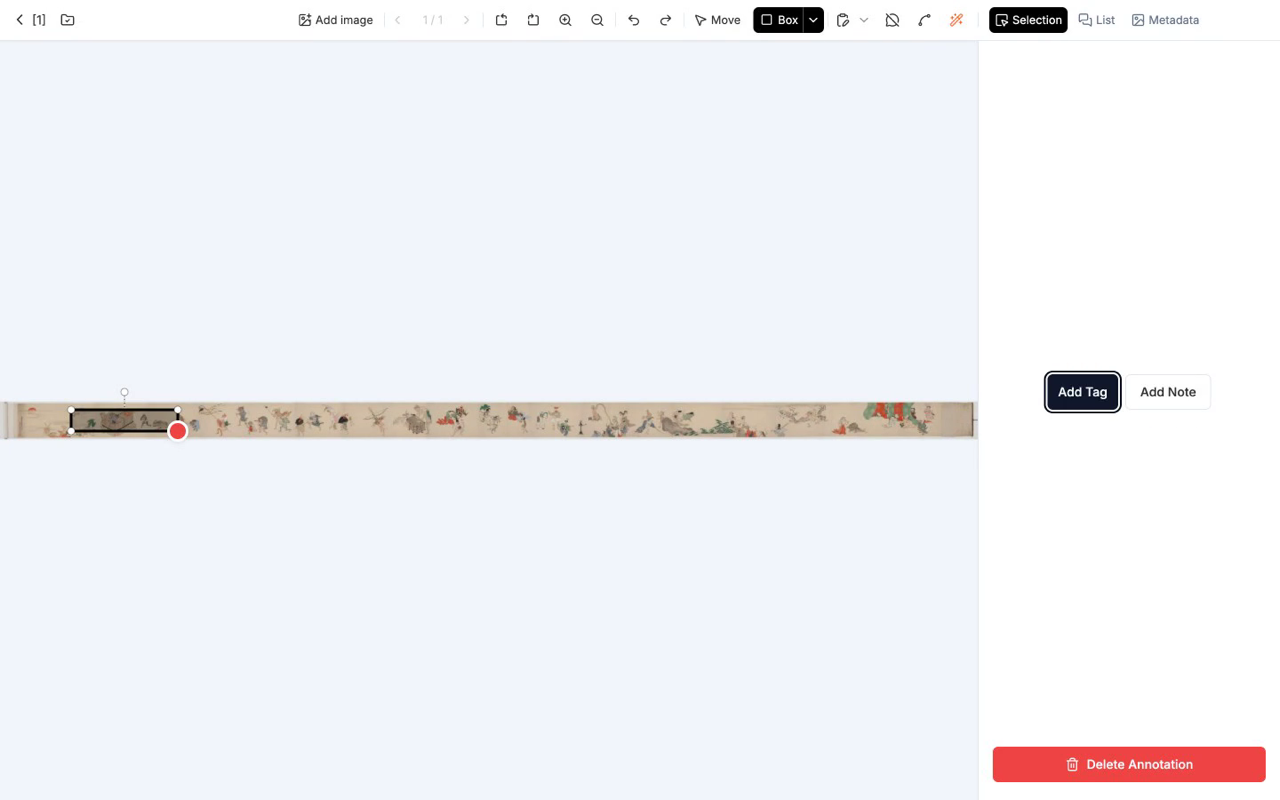Toggle annotation visibility off icon
Viewport: 1280px width, 800px height.
point(892,20)
